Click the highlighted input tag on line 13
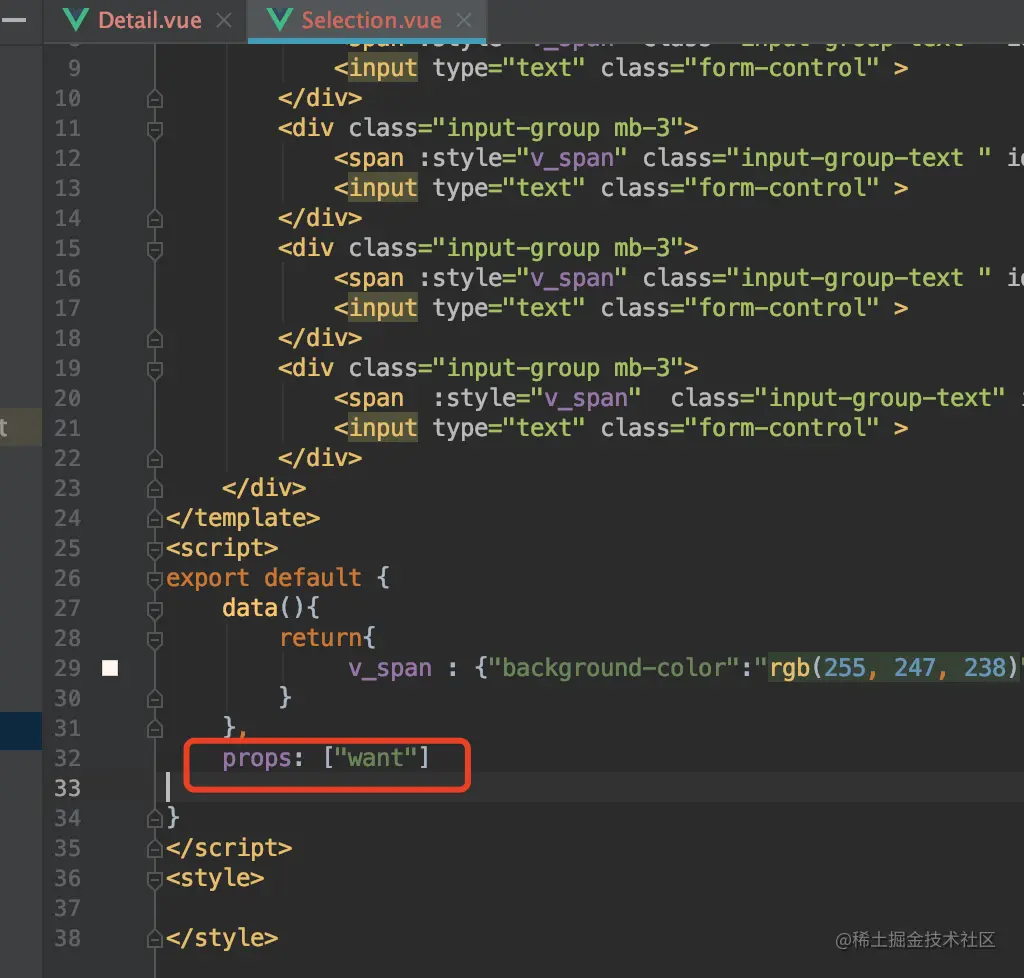This screenshot has width=1024, height=978. pyautogui.click(x=383, y=188)
